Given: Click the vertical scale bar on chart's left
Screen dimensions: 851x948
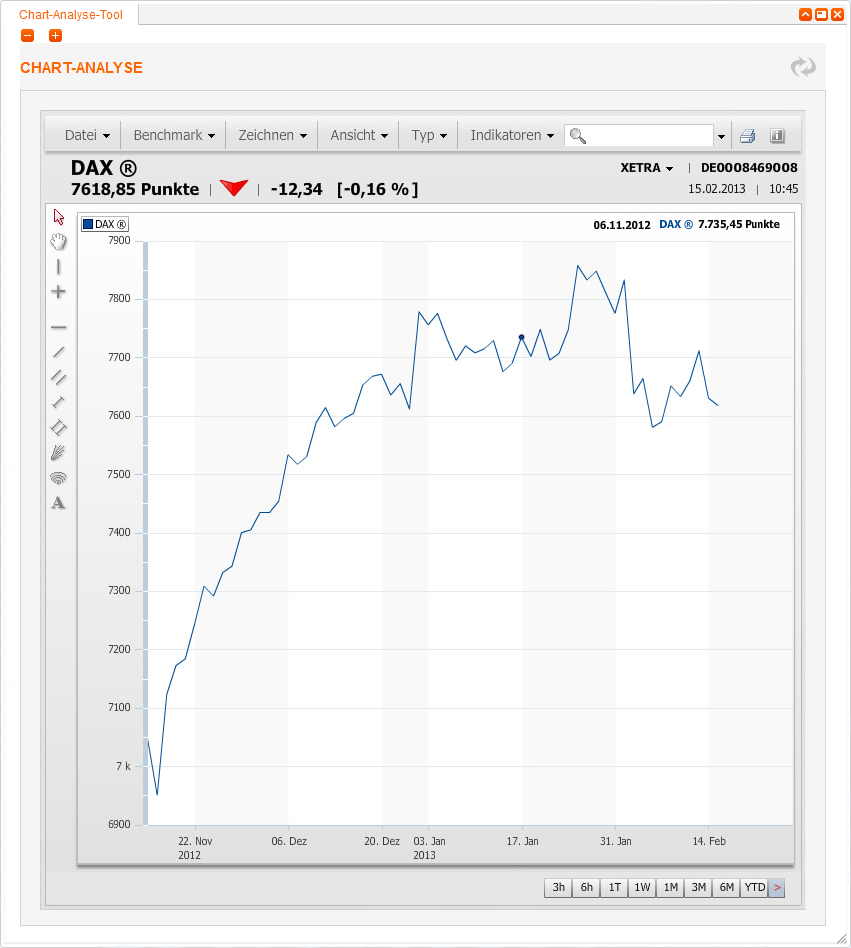Looking at the screenshot, I should pyautogui.click(x=146, y=533).
